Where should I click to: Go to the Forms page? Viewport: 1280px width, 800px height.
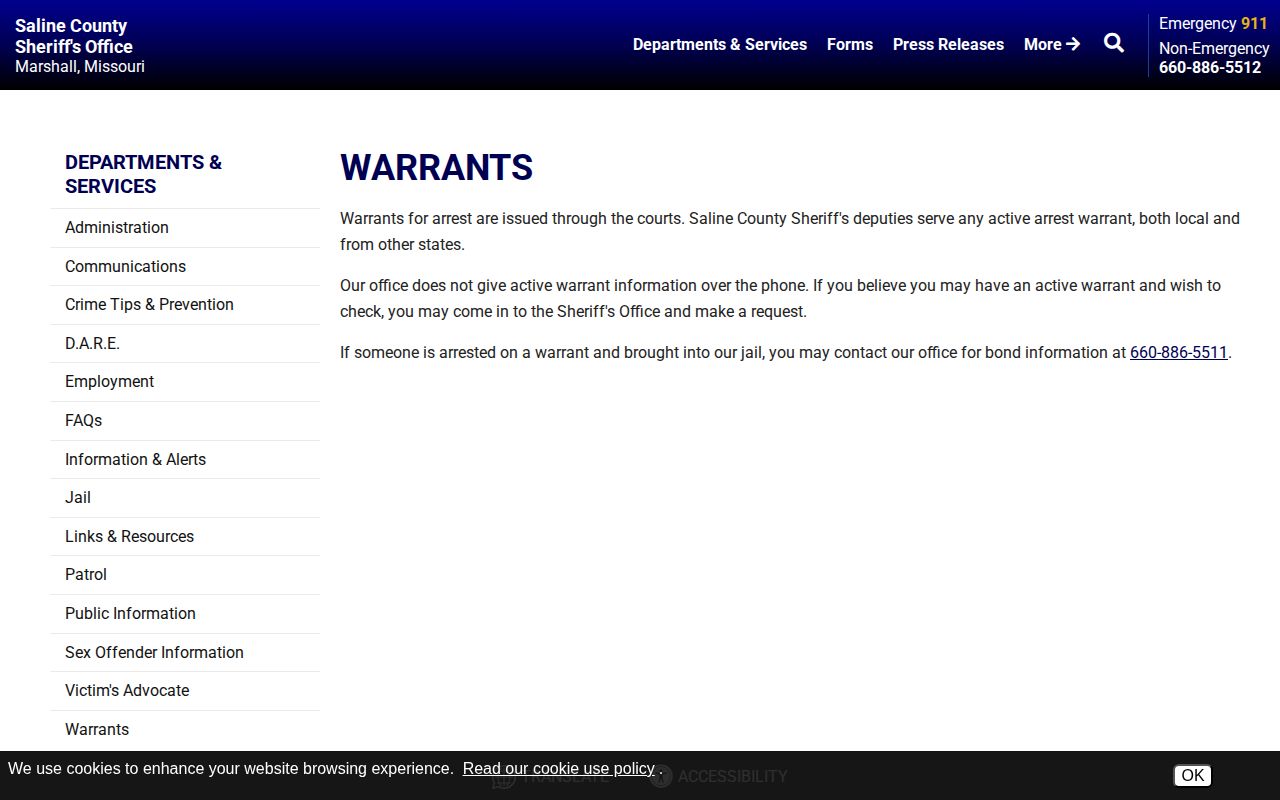[850, 44]
